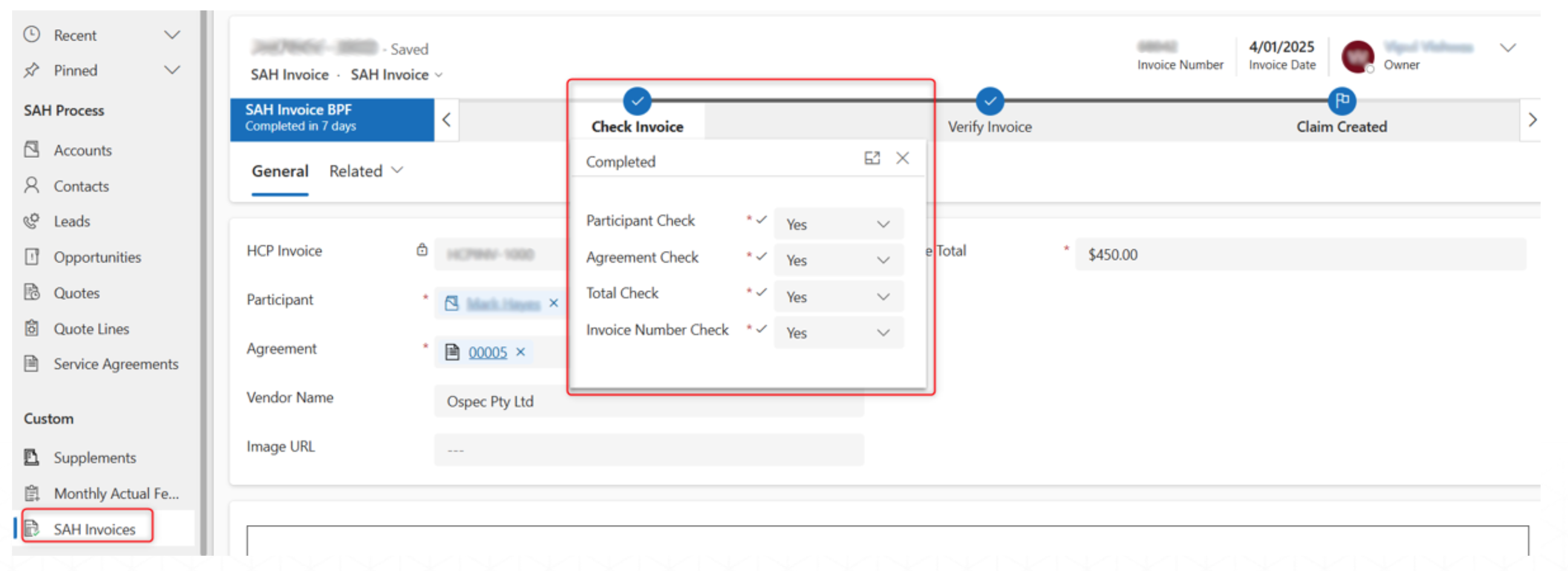
Task: Click the Verify Invoice stage checkmark
Action: tap(989, 101)
